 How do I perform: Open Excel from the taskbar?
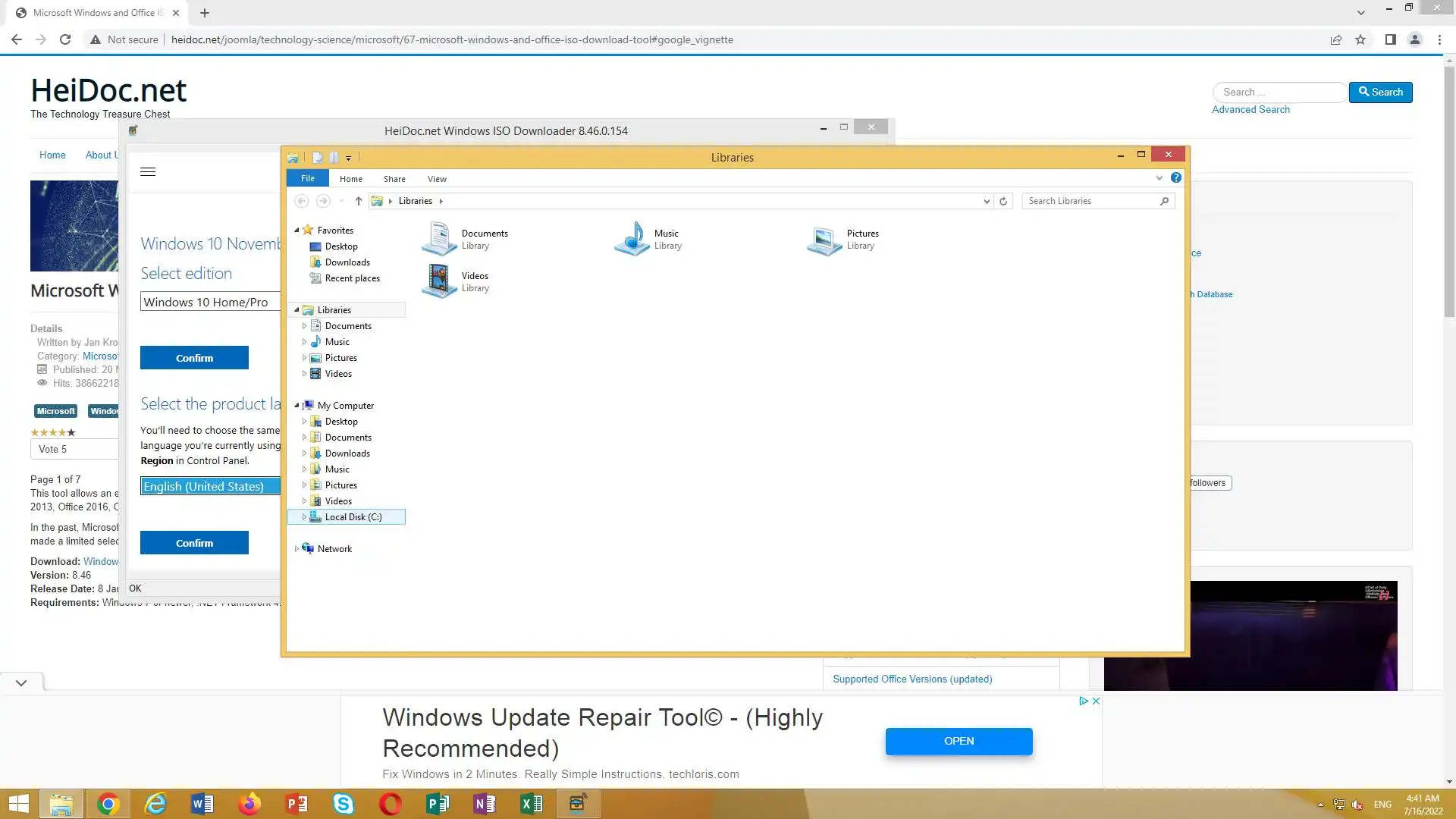[x=532, y=804]
